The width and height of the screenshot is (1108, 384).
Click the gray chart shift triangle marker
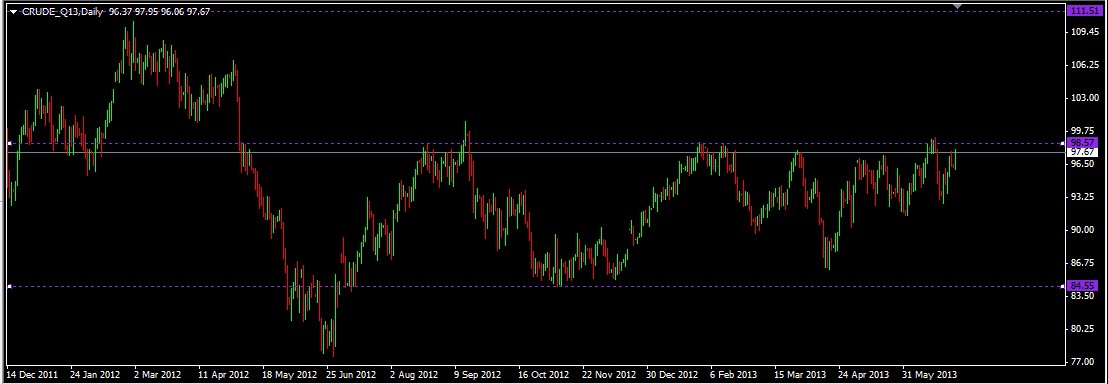point(957,6)
